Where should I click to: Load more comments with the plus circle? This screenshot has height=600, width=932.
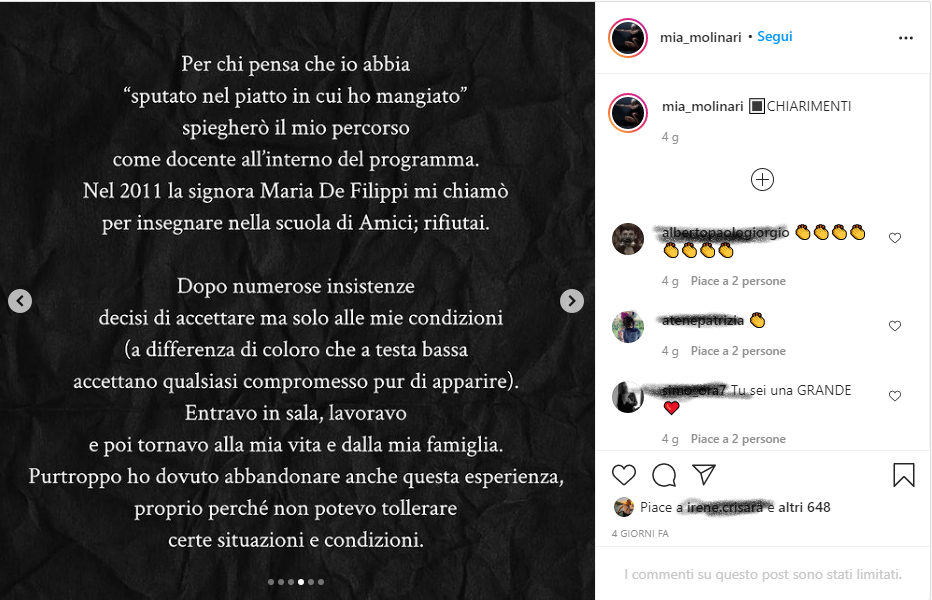tap(762, 180)
